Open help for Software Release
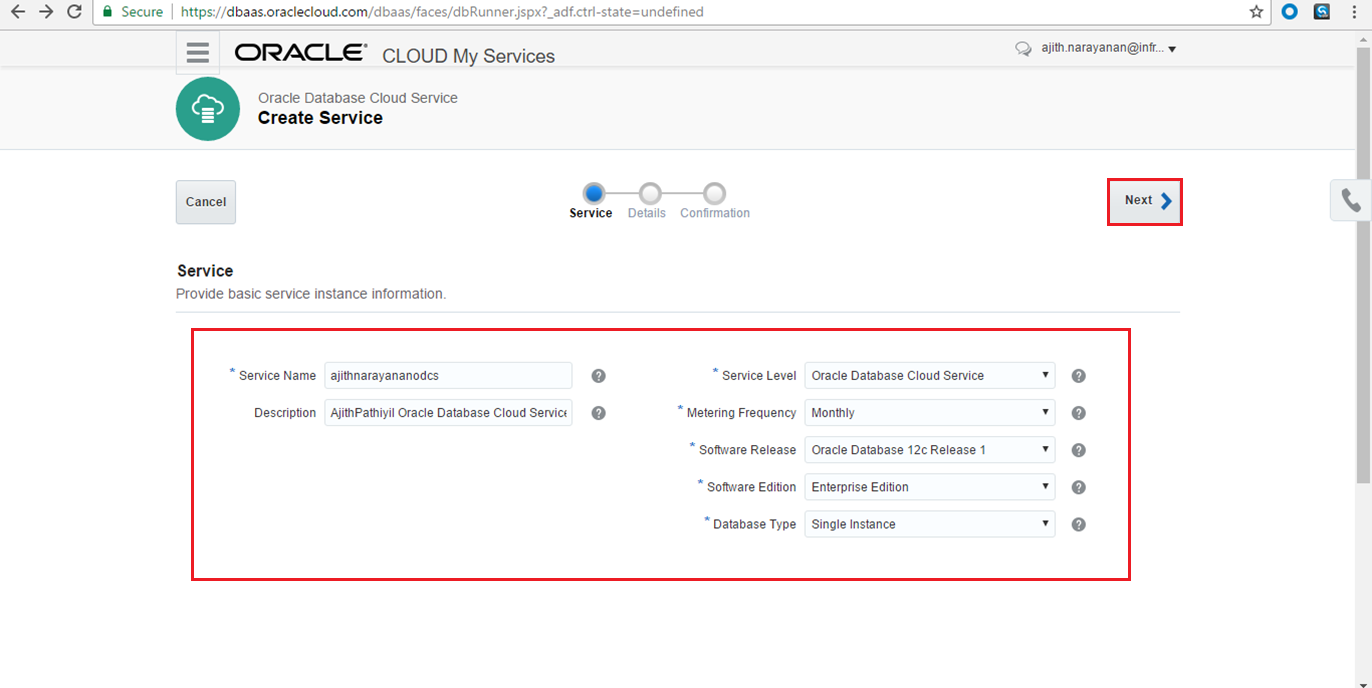 pyautogui.click(x=1078, y=450)
